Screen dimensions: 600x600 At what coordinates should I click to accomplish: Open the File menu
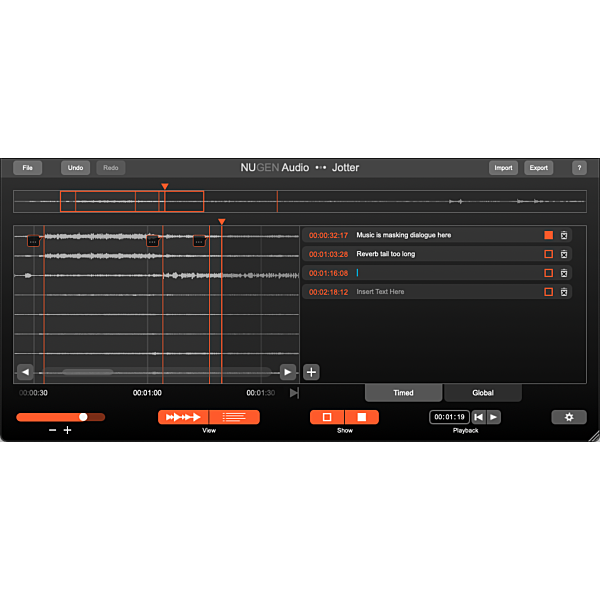[28, 168]
